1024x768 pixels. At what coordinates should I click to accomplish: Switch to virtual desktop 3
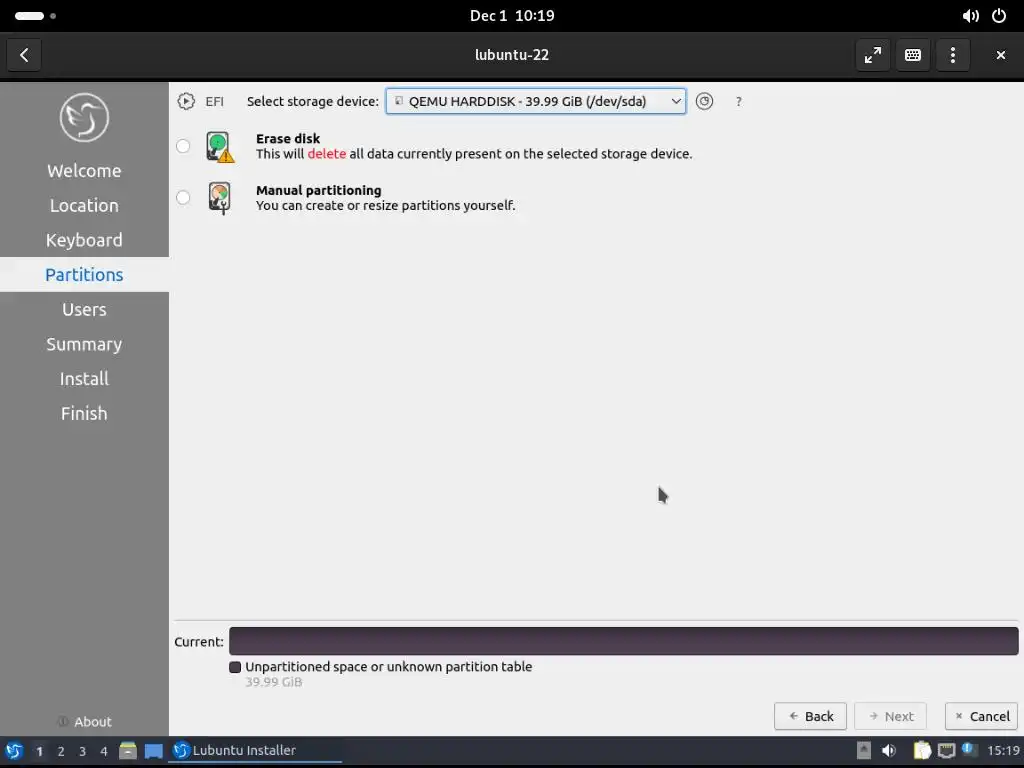(82, 752)
